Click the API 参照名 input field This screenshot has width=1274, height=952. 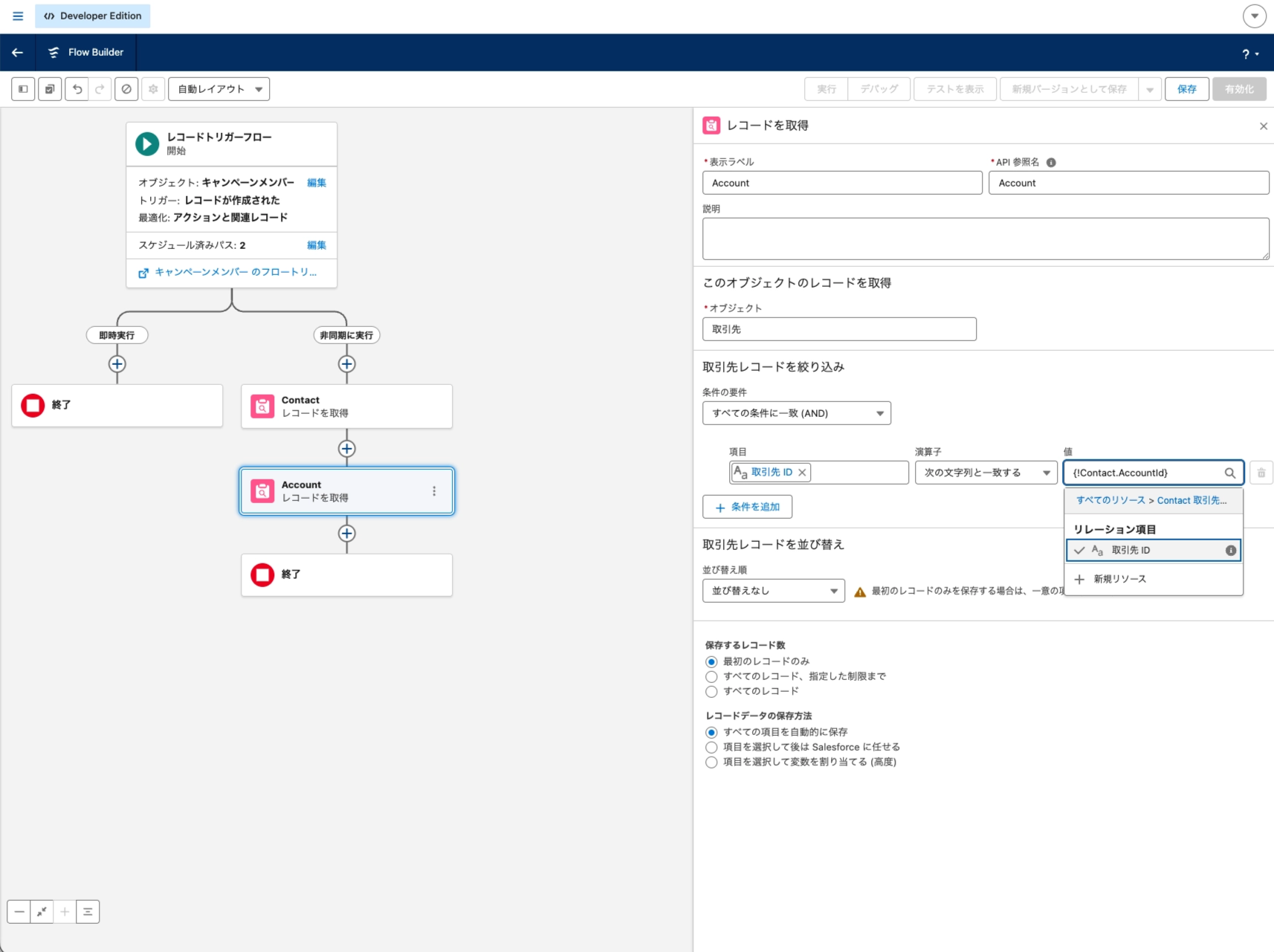tap(1128, 183)
